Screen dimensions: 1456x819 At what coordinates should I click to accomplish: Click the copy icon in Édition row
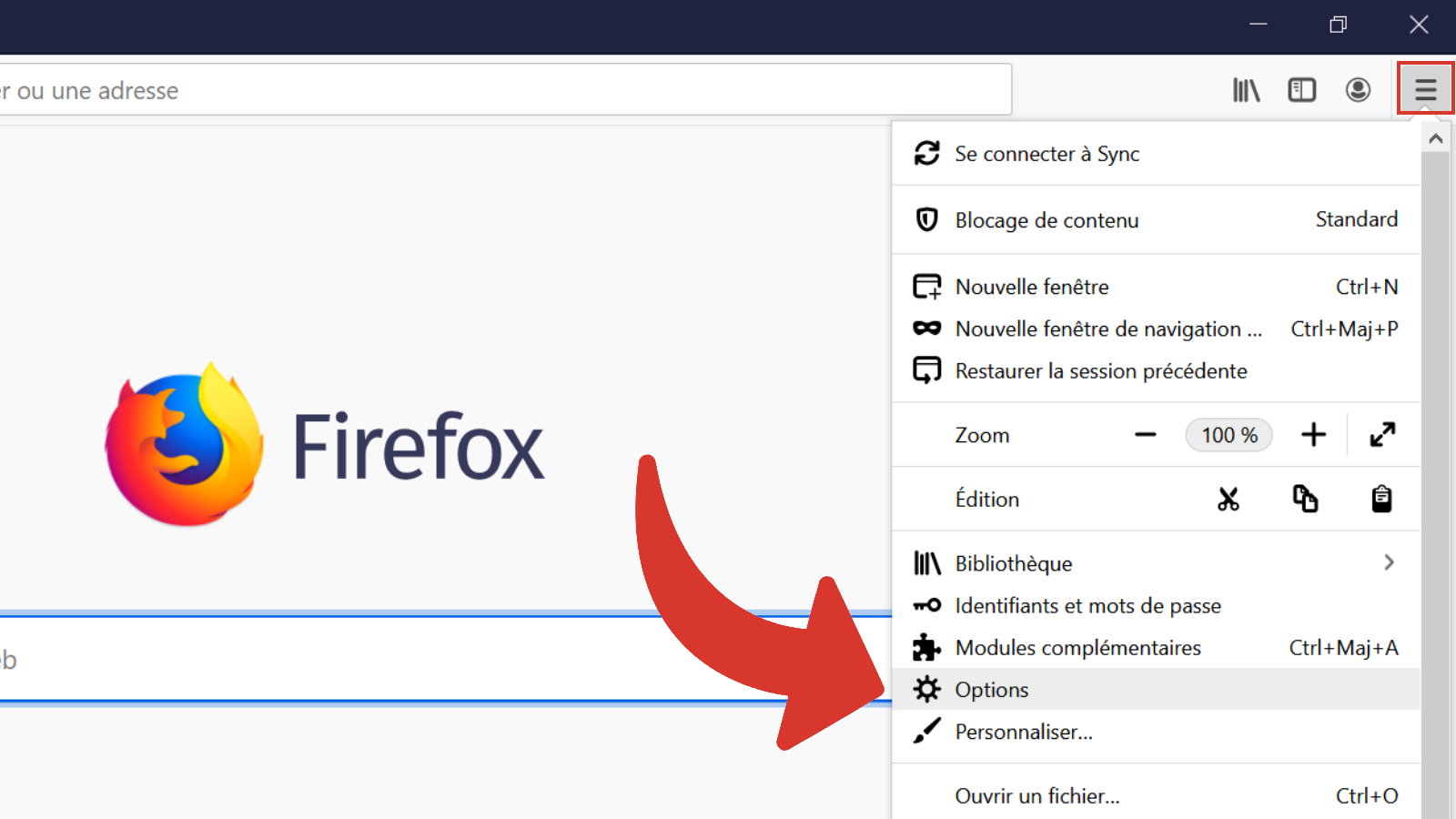(x=1305, y=499)
